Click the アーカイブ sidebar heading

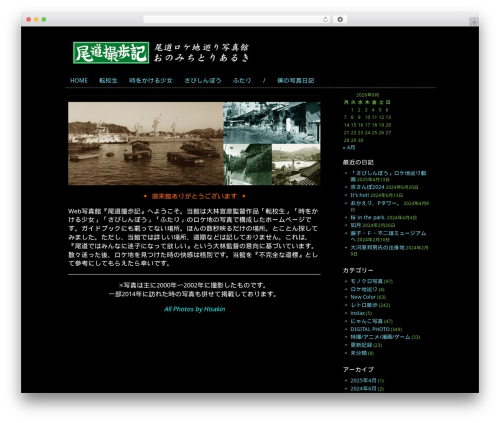tap(358, 369)
